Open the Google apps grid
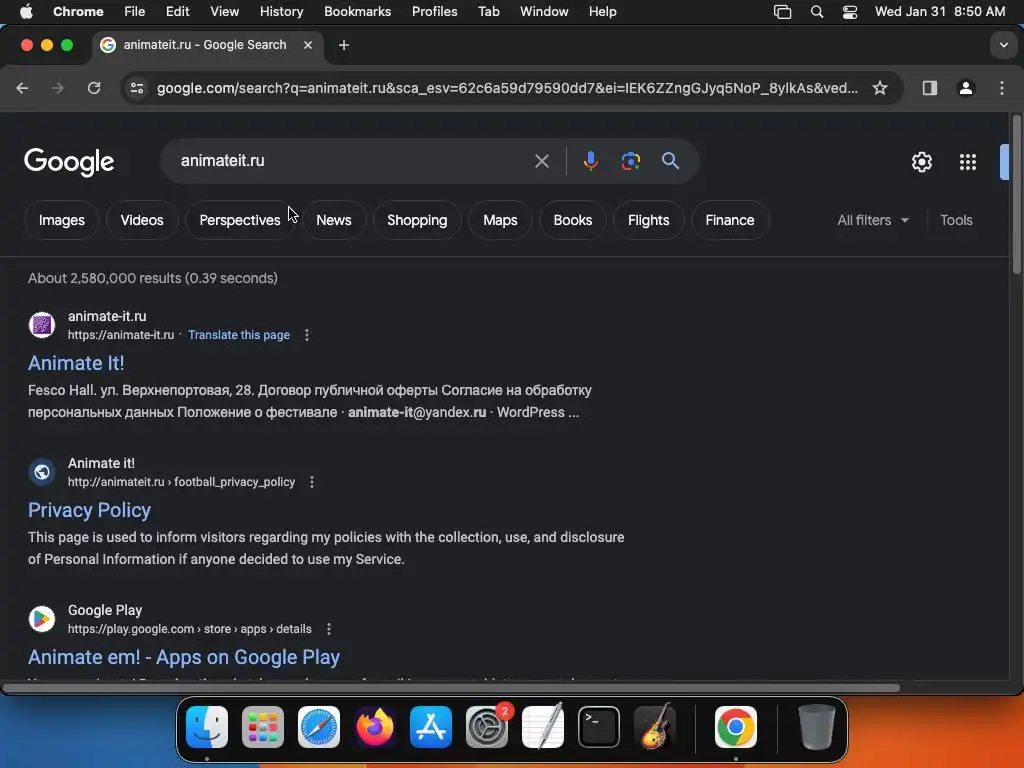Viewport: 1024px width, 768px height. 968,162
